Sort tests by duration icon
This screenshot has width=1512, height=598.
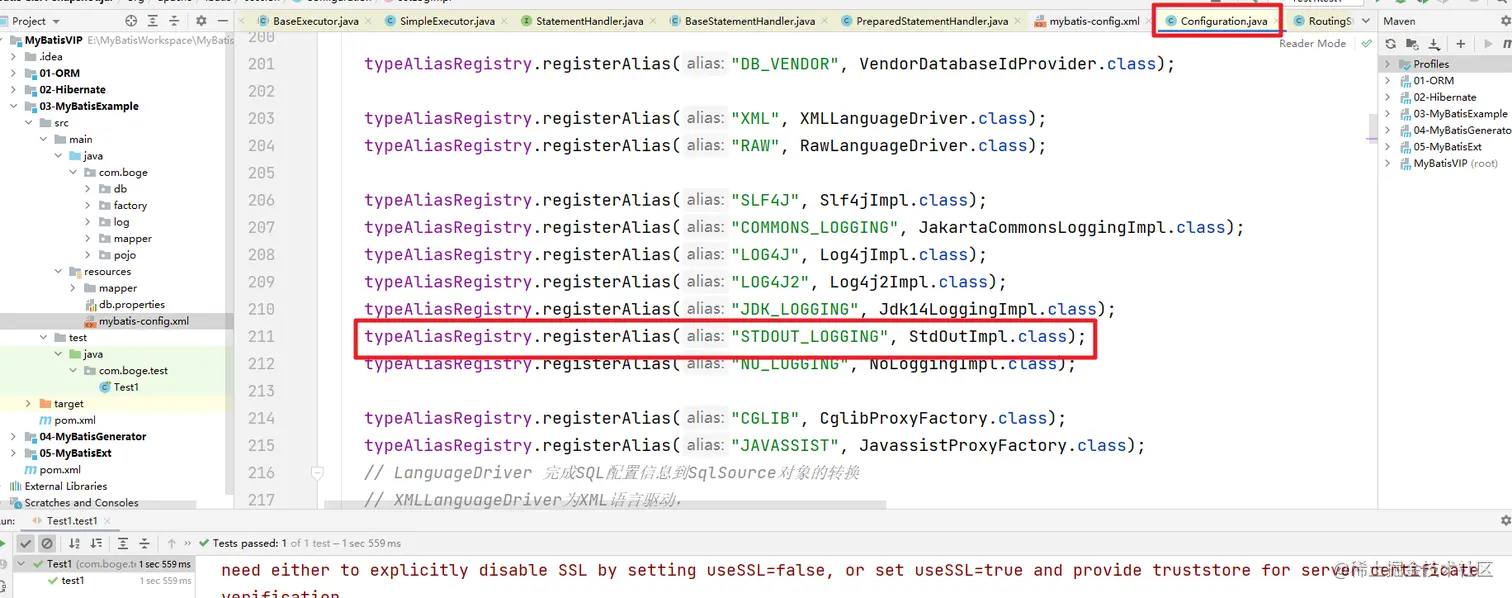(x=96, y=543)
